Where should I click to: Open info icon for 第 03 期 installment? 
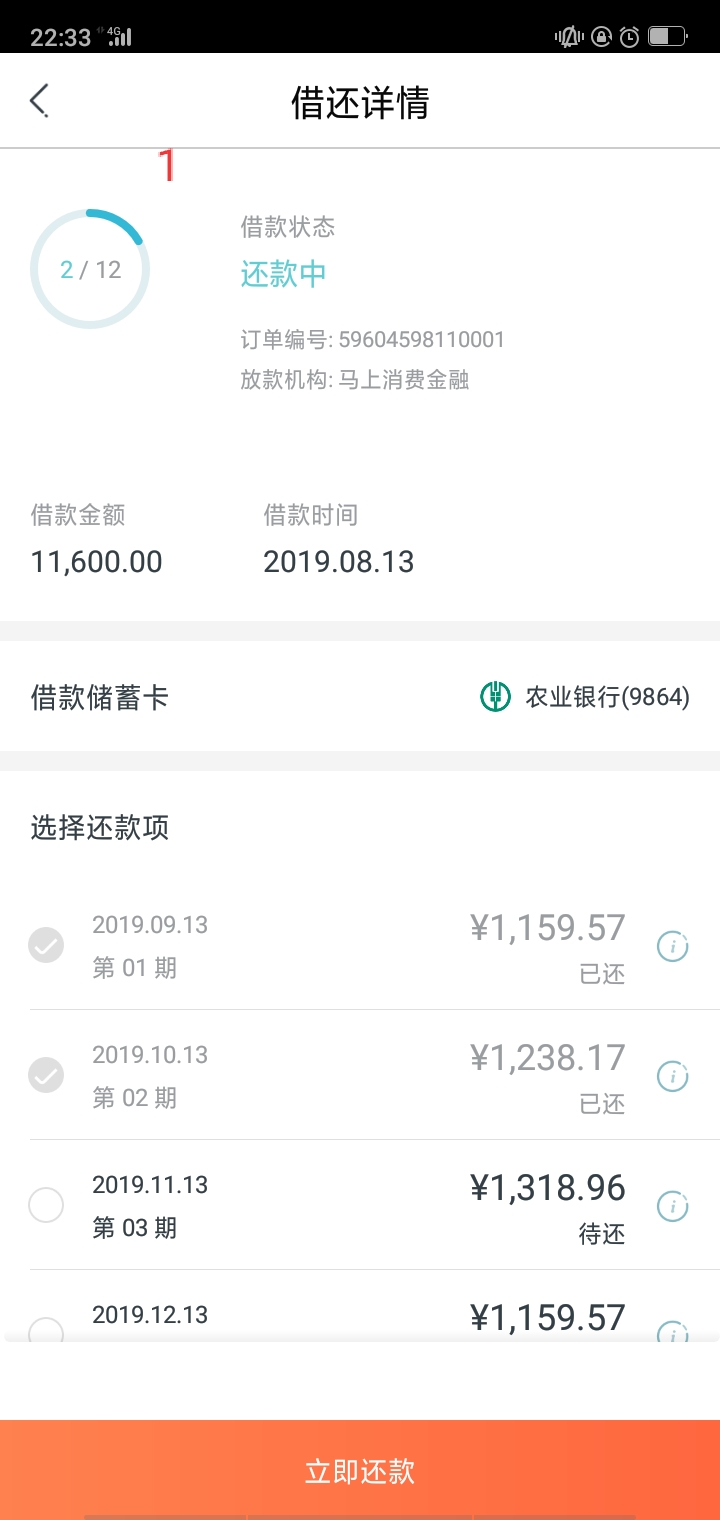tap(672, 1206)
